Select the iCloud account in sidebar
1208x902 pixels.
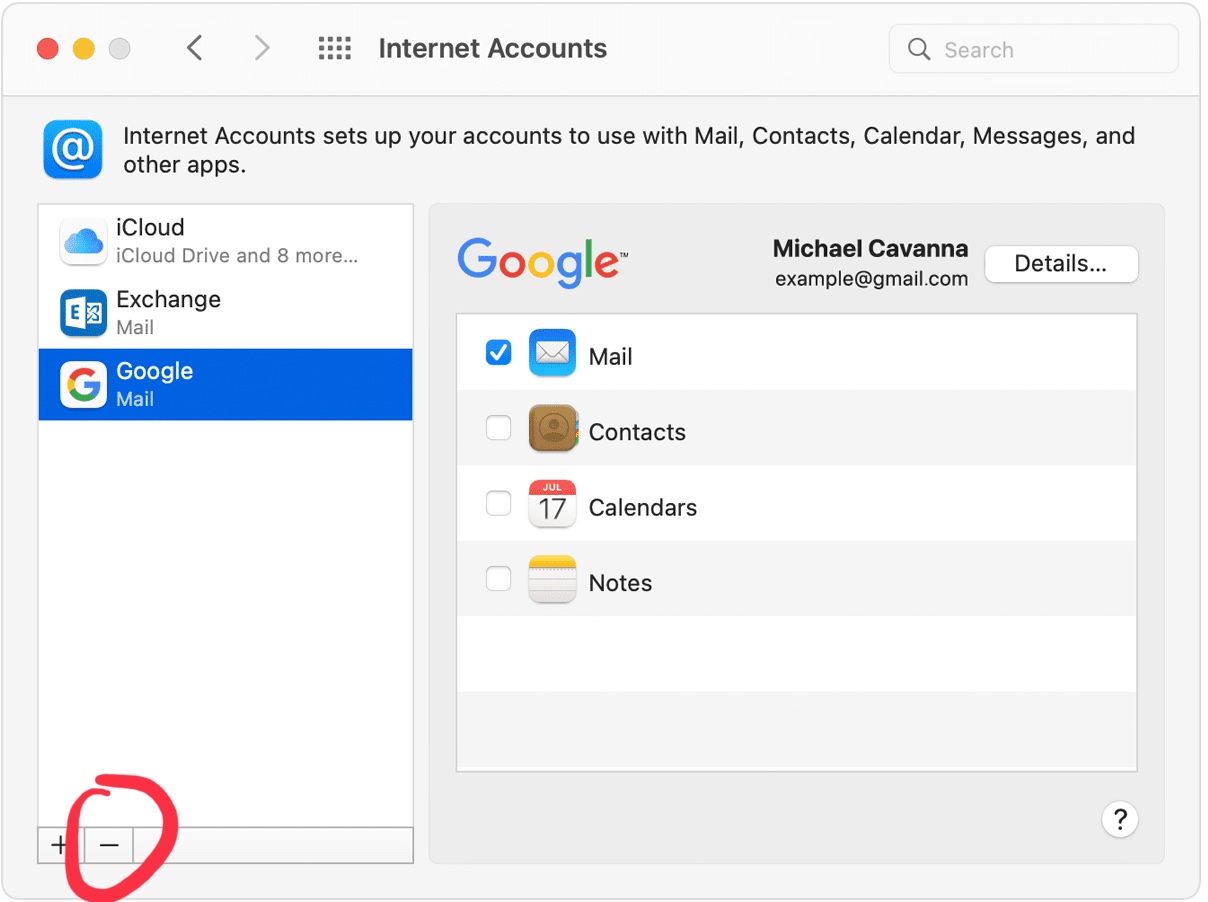tap(225, 241)
